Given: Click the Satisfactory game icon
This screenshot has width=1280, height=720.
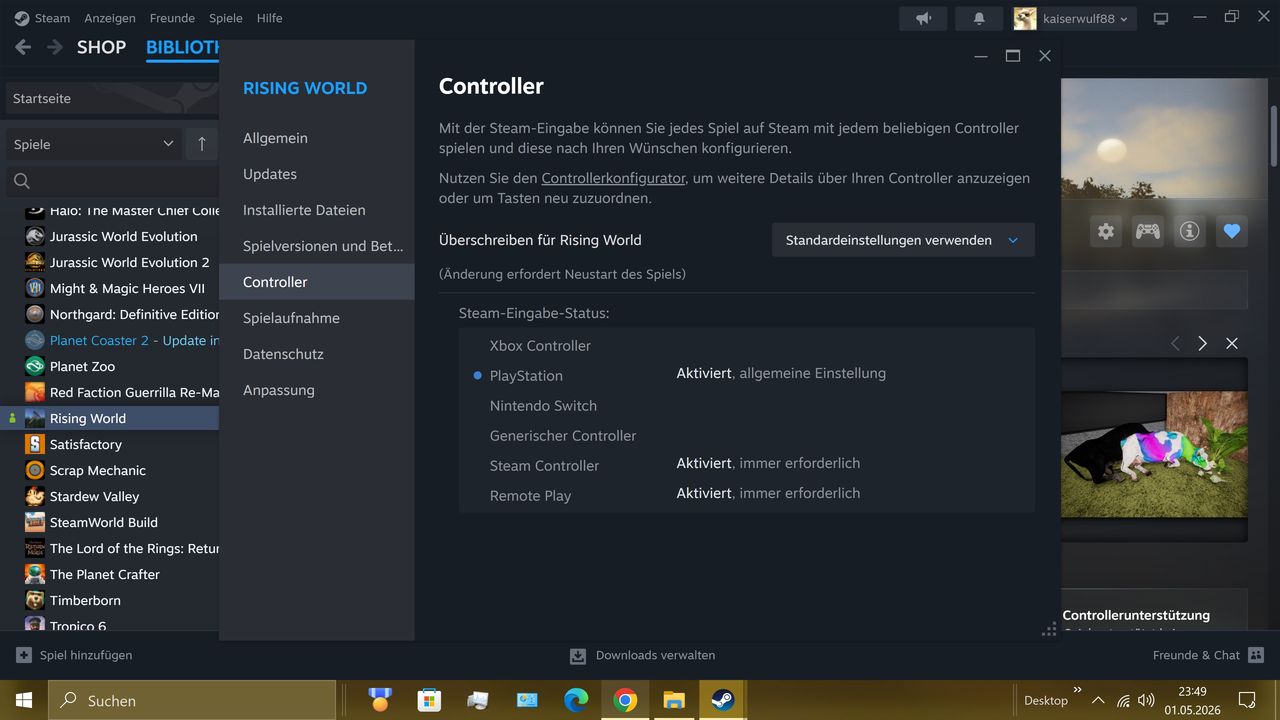Looking at the screenshot, I should pyautogui.click(x=35, y=444).
